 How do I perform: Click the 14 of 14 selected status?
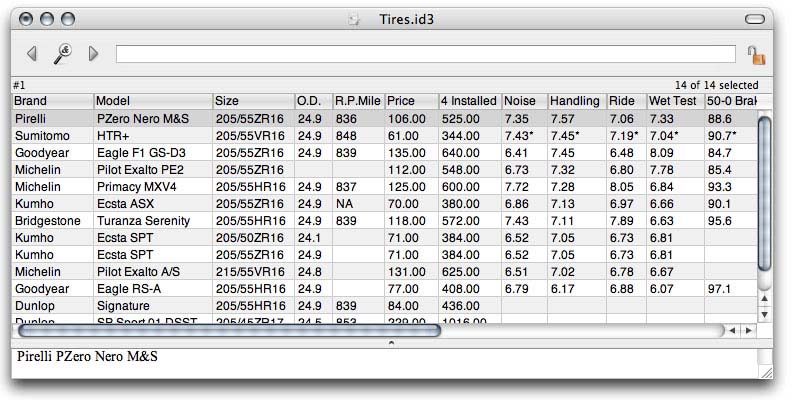click(x=716, y=85)
